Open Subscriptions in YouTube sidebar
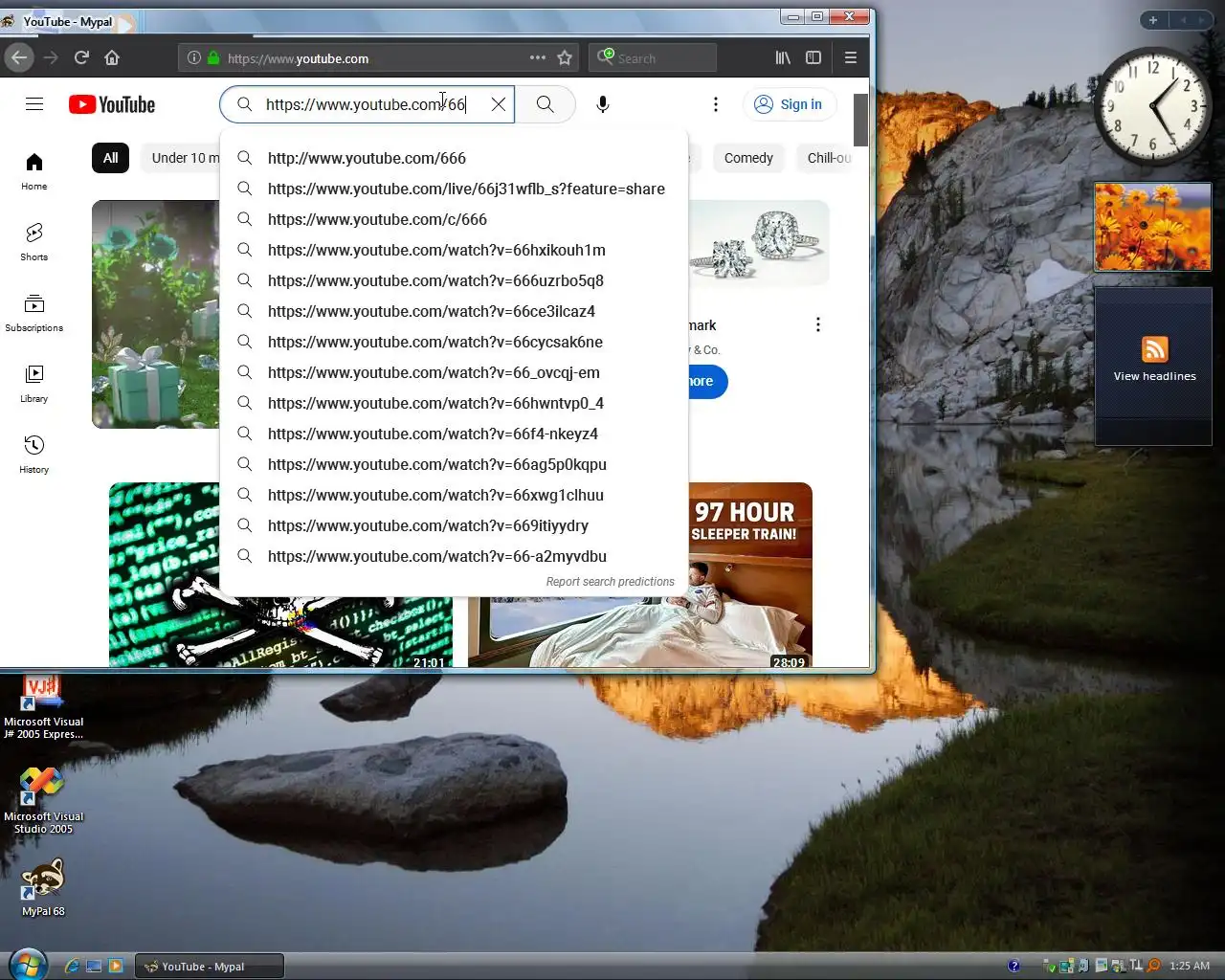Viewport: 1225px width, 980px height. tap(34, 313)
